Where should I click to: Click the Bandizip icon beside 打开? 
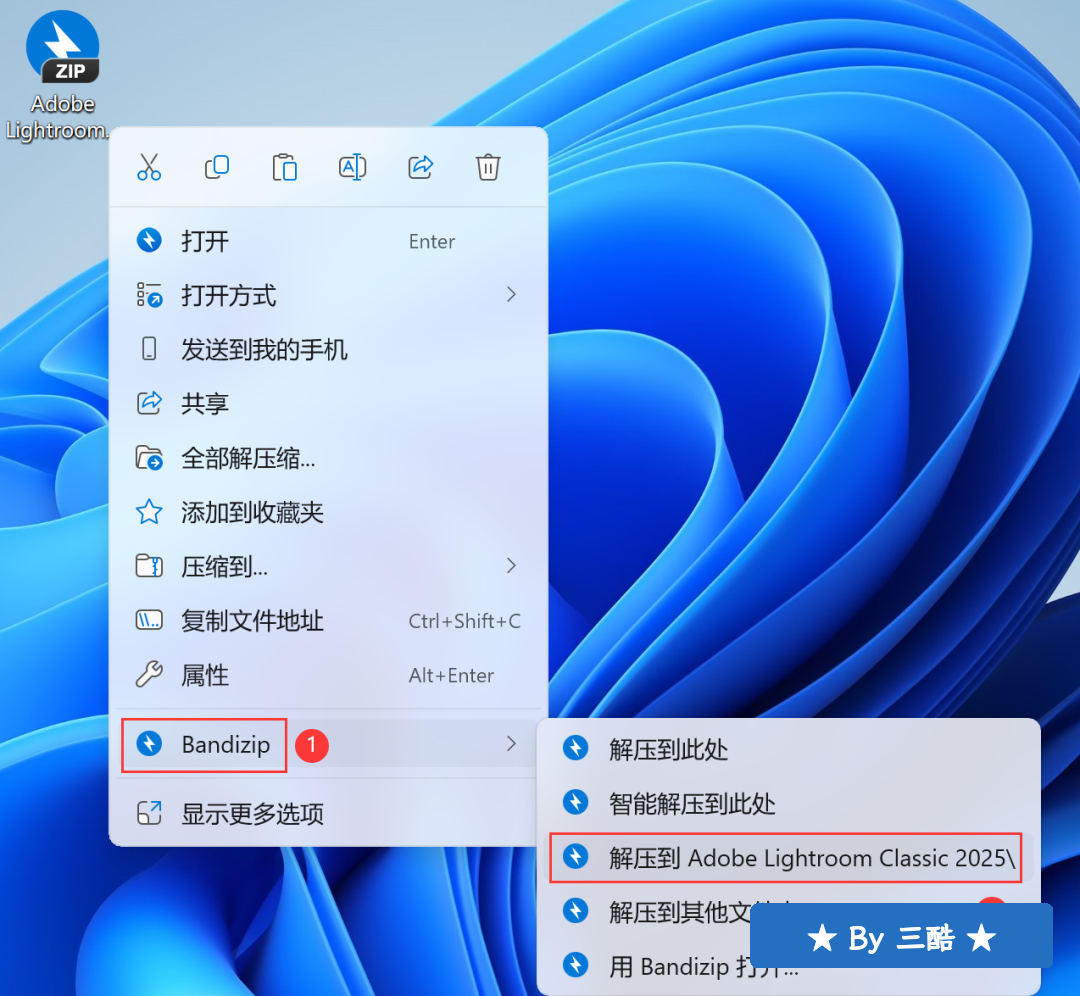149,240
